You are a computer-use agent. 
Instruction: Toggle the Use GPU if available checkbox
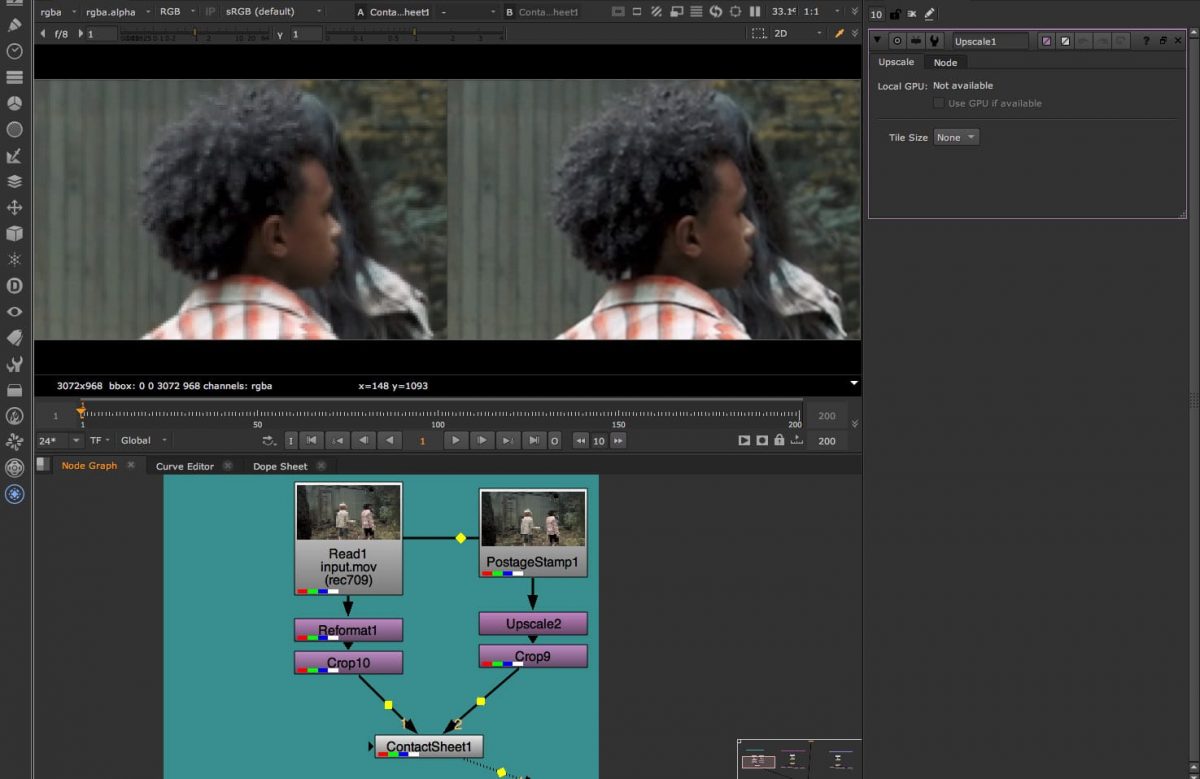pyautogui.click(x=938, y=103)
